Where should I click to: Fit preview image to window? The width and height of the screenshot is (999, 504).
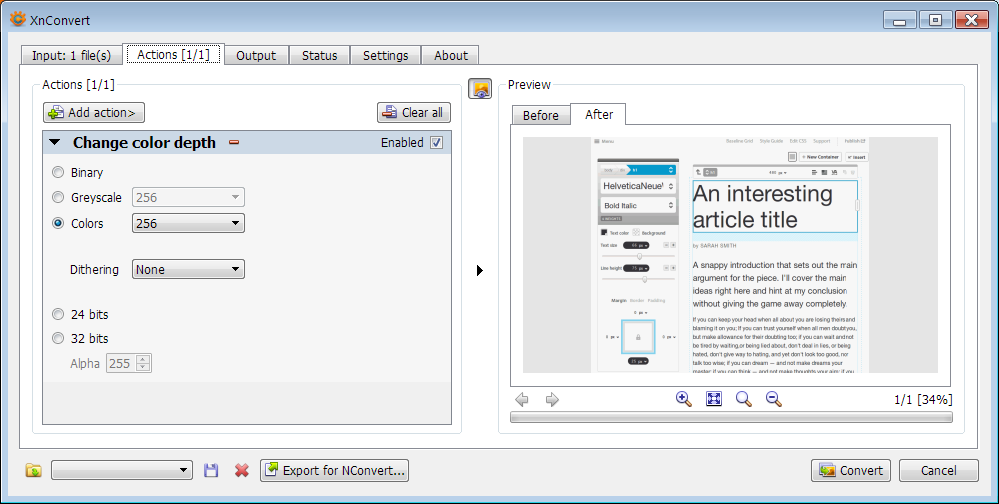click(714, 399)
